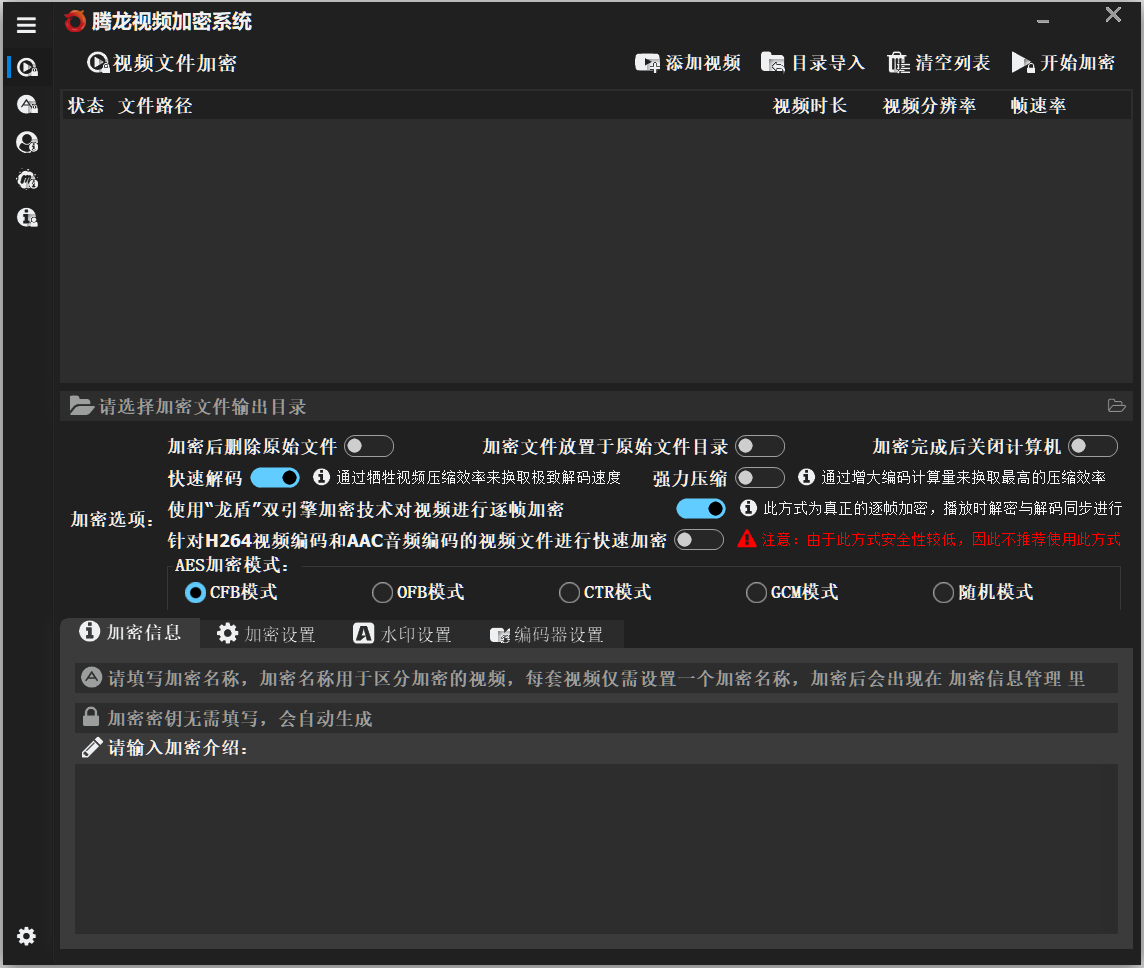Click the 文件路径 column header
1144x968 pixels.
click(x=155, y=106)
